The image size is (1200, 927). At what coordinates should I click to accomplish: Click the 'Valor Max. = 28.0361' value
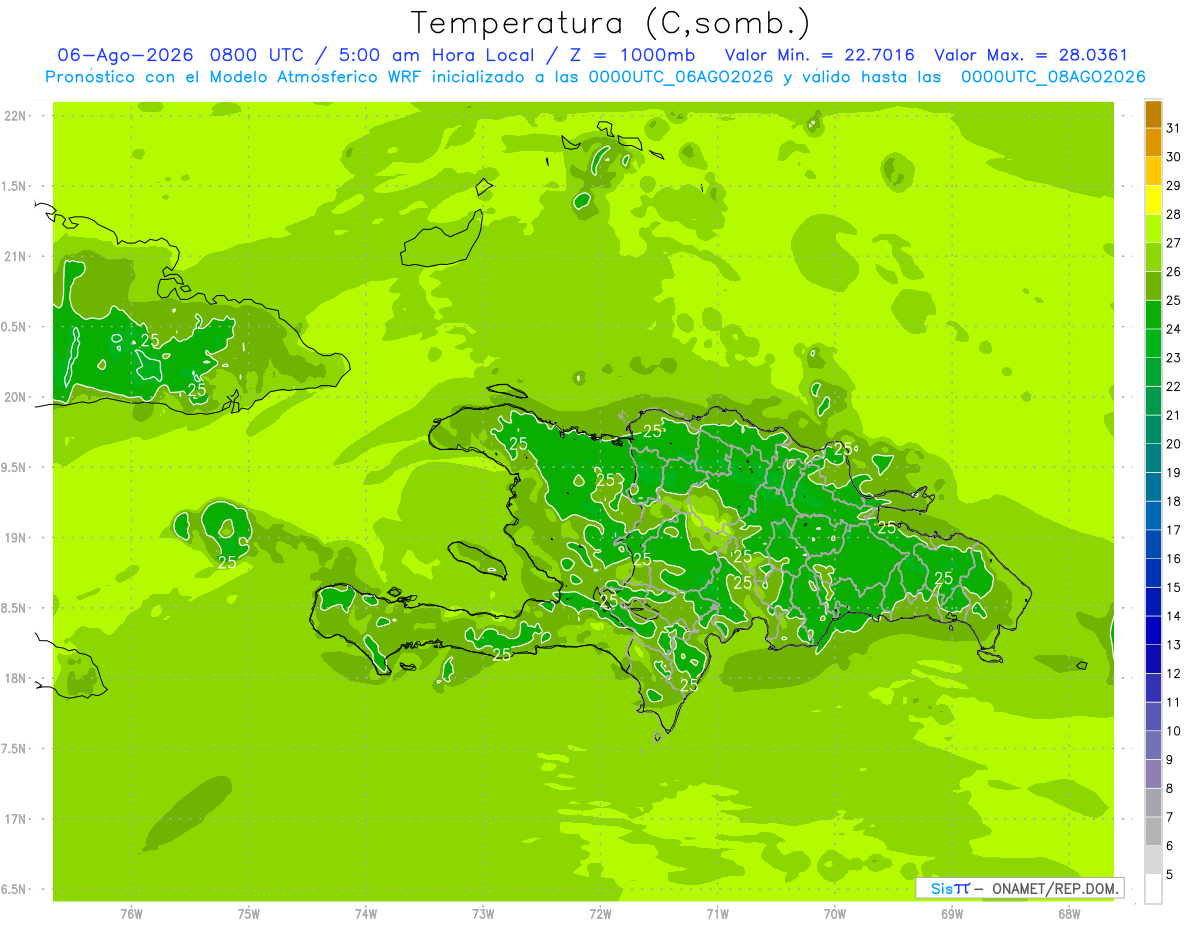[1031, 55]
